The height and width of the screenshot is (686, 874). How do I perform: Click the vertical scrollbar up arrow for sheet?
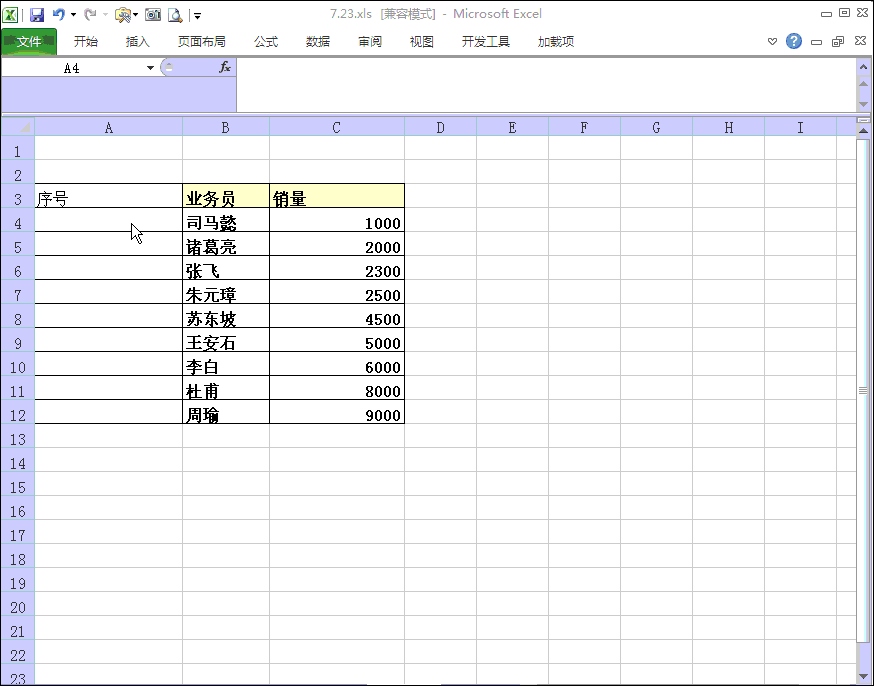click(863, 131)
